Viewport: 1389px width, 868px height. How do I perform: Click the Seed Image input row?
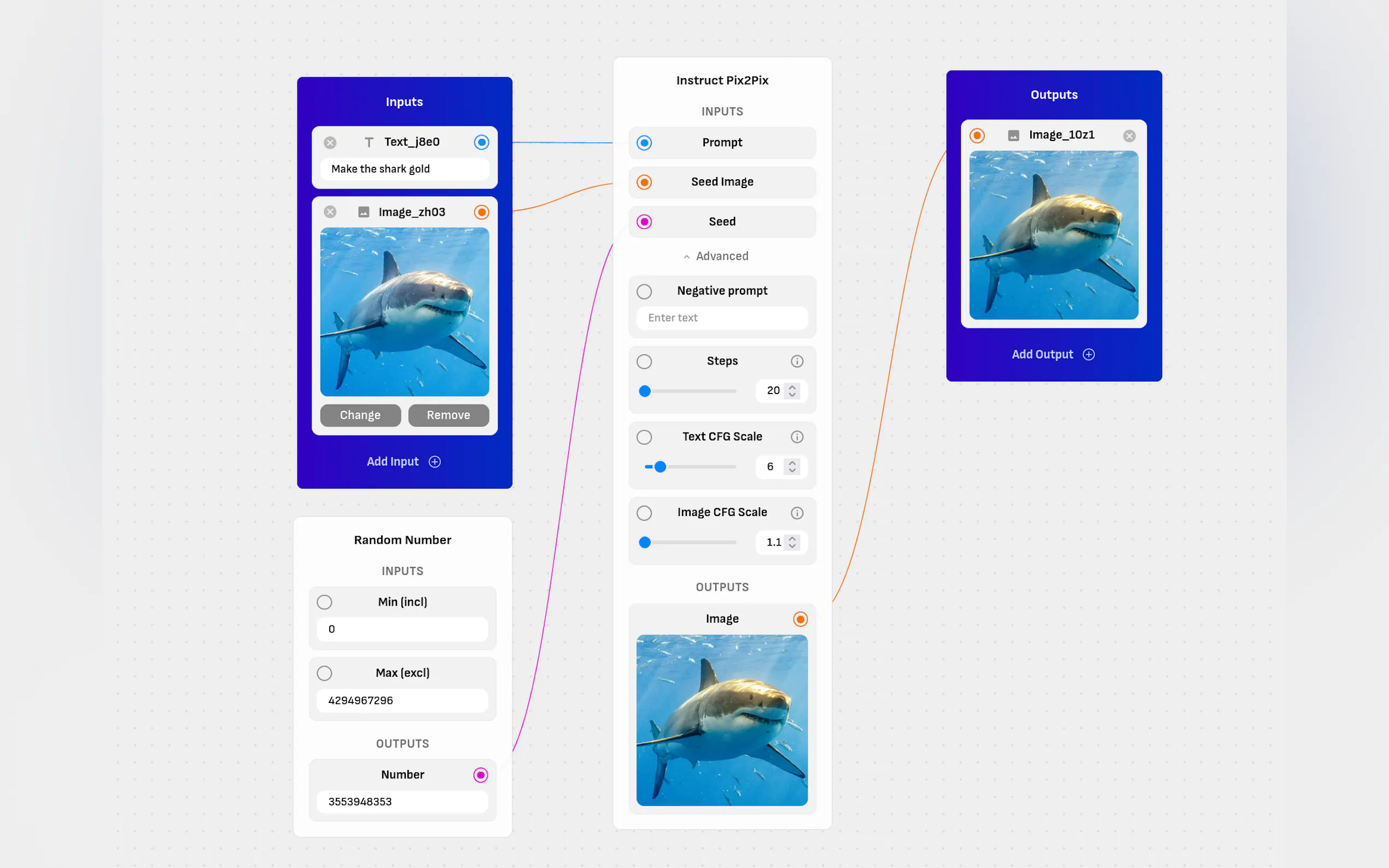(722, 182)
